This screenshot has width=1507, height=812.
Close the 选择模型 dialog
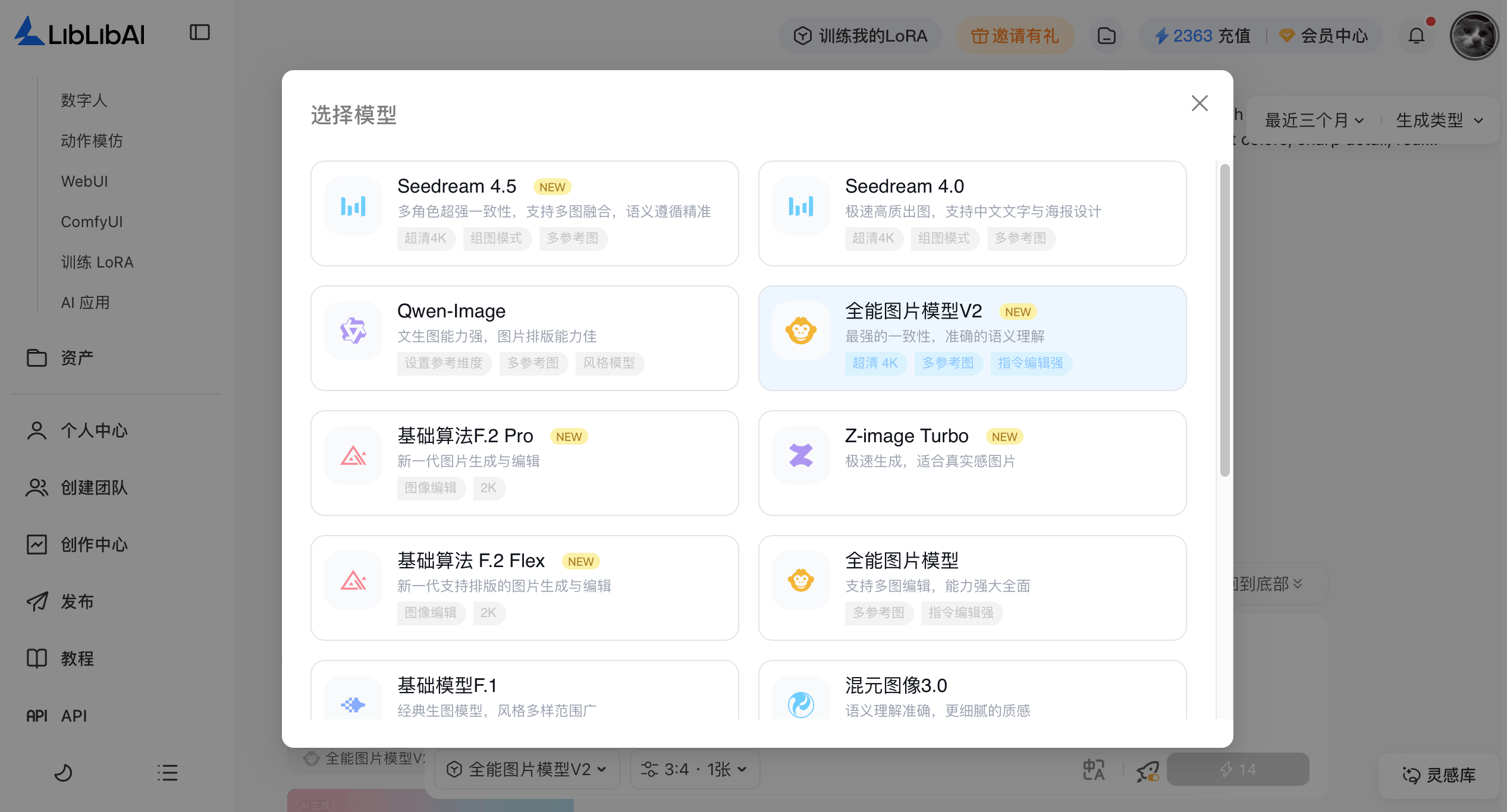(1200, 103)
